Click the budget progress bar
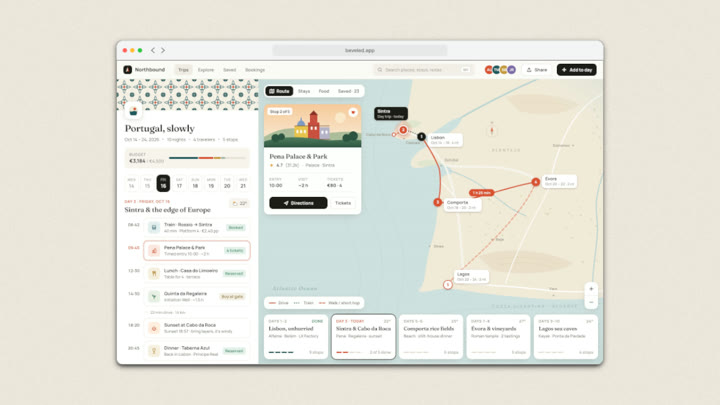The width and height of the screenshot is (720, 405). 207,158
